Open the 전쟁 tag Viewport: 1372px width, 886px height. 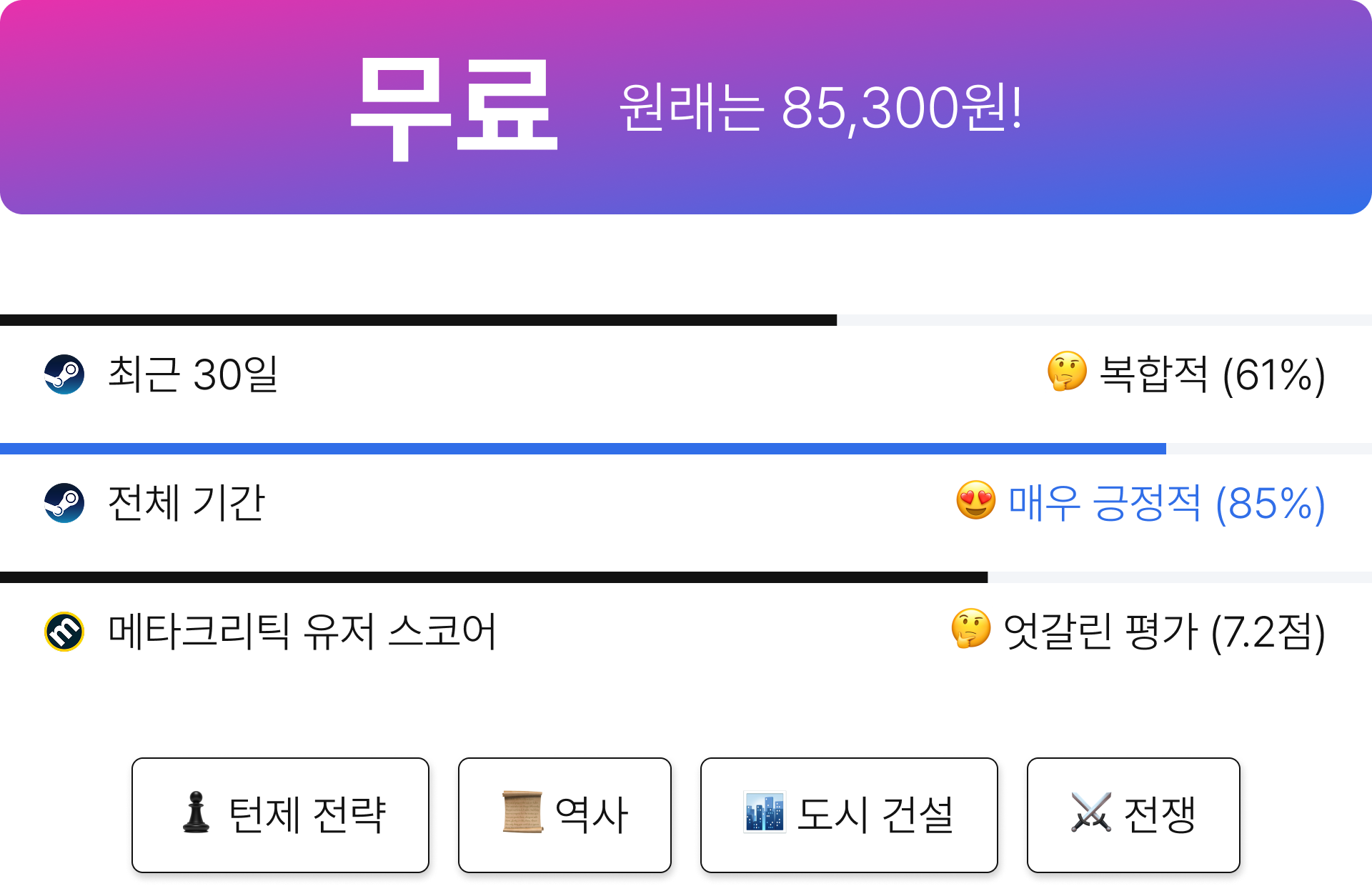click(x=1133, y=815)
